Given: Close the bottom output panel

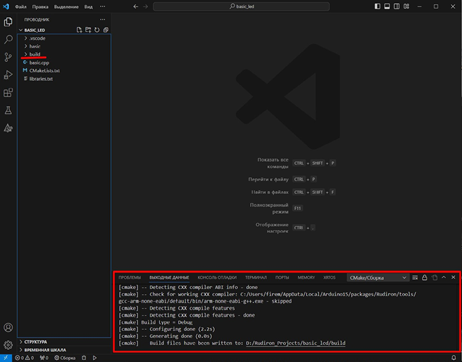Looking at the screenshot, I should click(453, 277).
